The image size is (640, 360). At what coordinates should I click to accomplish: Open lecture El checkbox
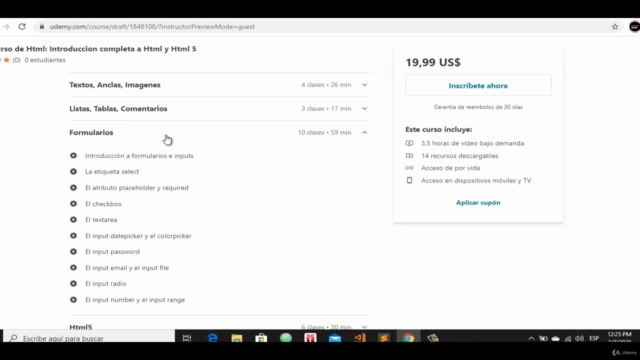coord(103,204)
